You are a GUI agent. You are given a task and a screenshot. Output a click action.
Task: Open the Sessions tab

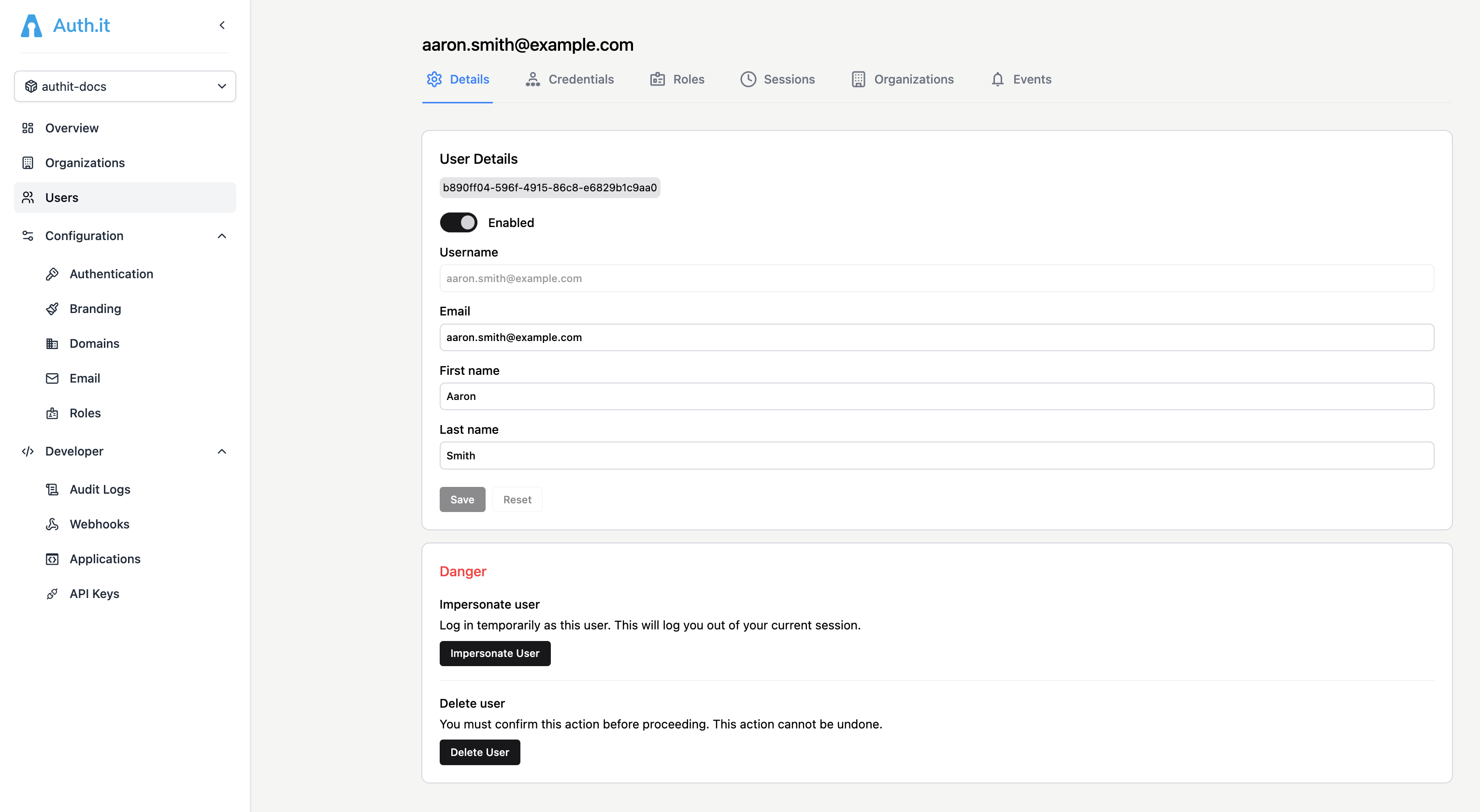coord(789,79)
